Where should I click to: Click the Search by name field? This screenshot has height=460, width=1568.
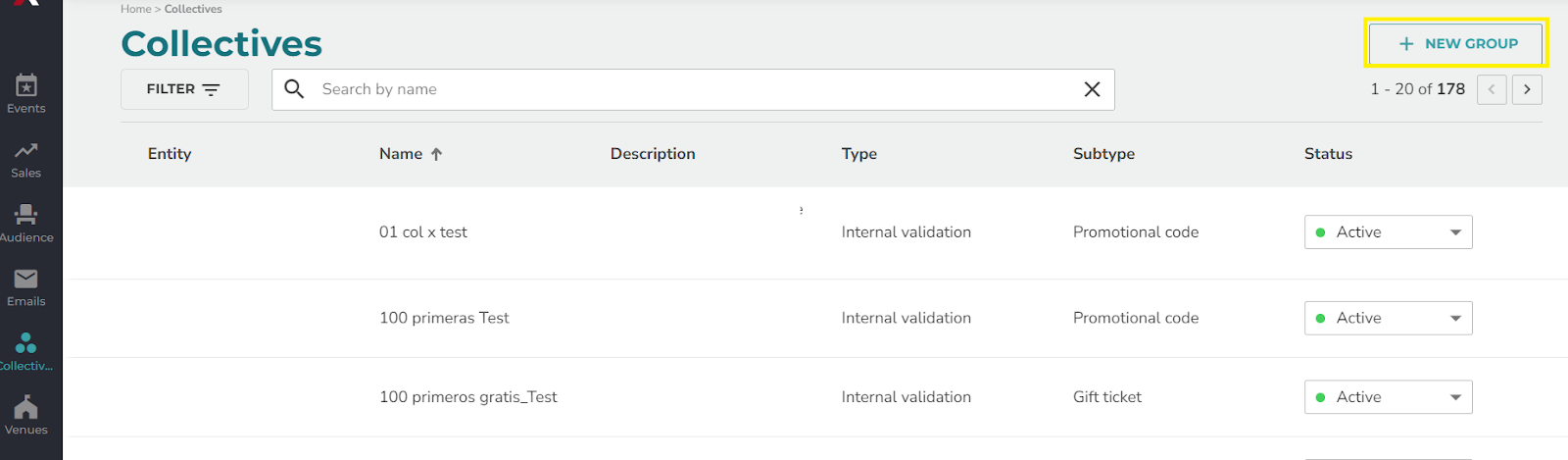pos(693,89)
